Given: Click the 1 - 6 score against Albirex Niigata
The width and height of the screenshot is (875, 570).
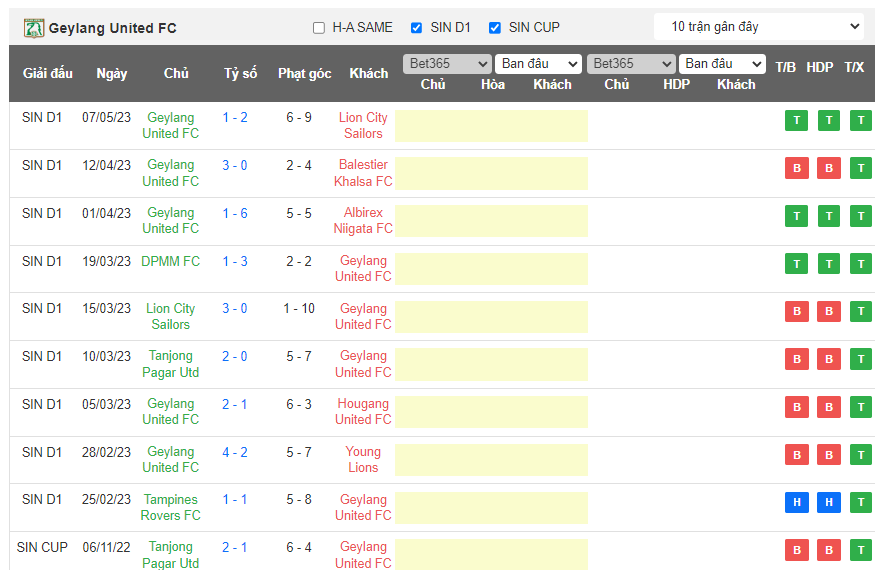Looking at the screenshot, I should [x=235, y=213].
